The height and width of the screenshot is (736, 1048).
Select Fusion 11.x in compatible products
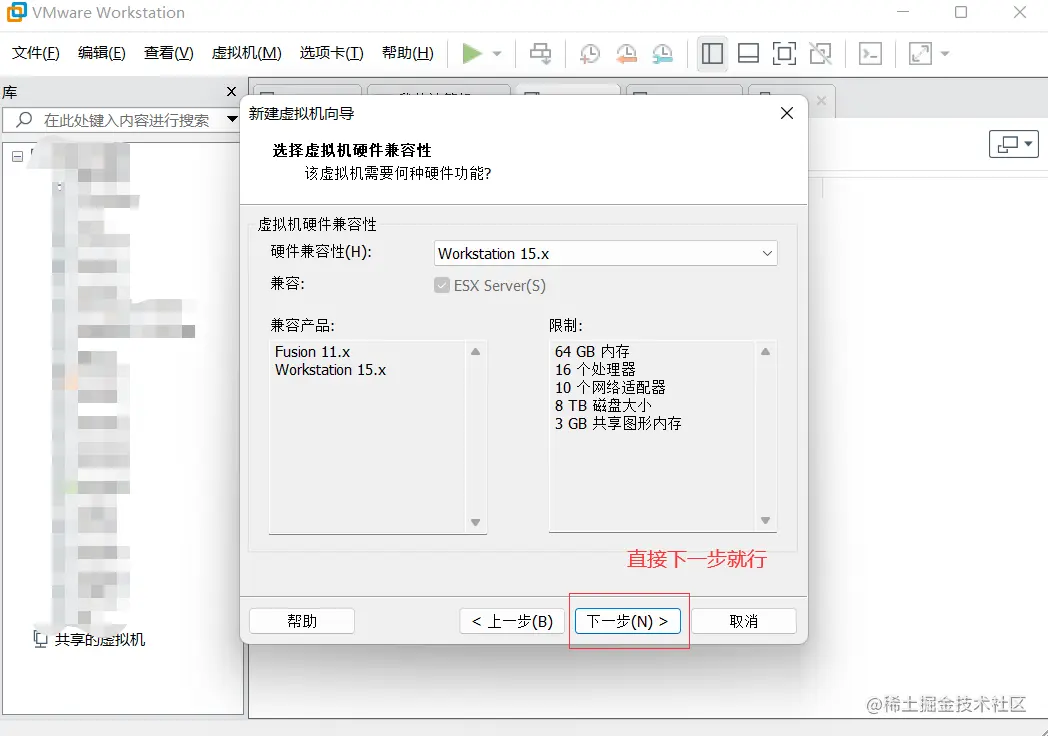[312, 352]
